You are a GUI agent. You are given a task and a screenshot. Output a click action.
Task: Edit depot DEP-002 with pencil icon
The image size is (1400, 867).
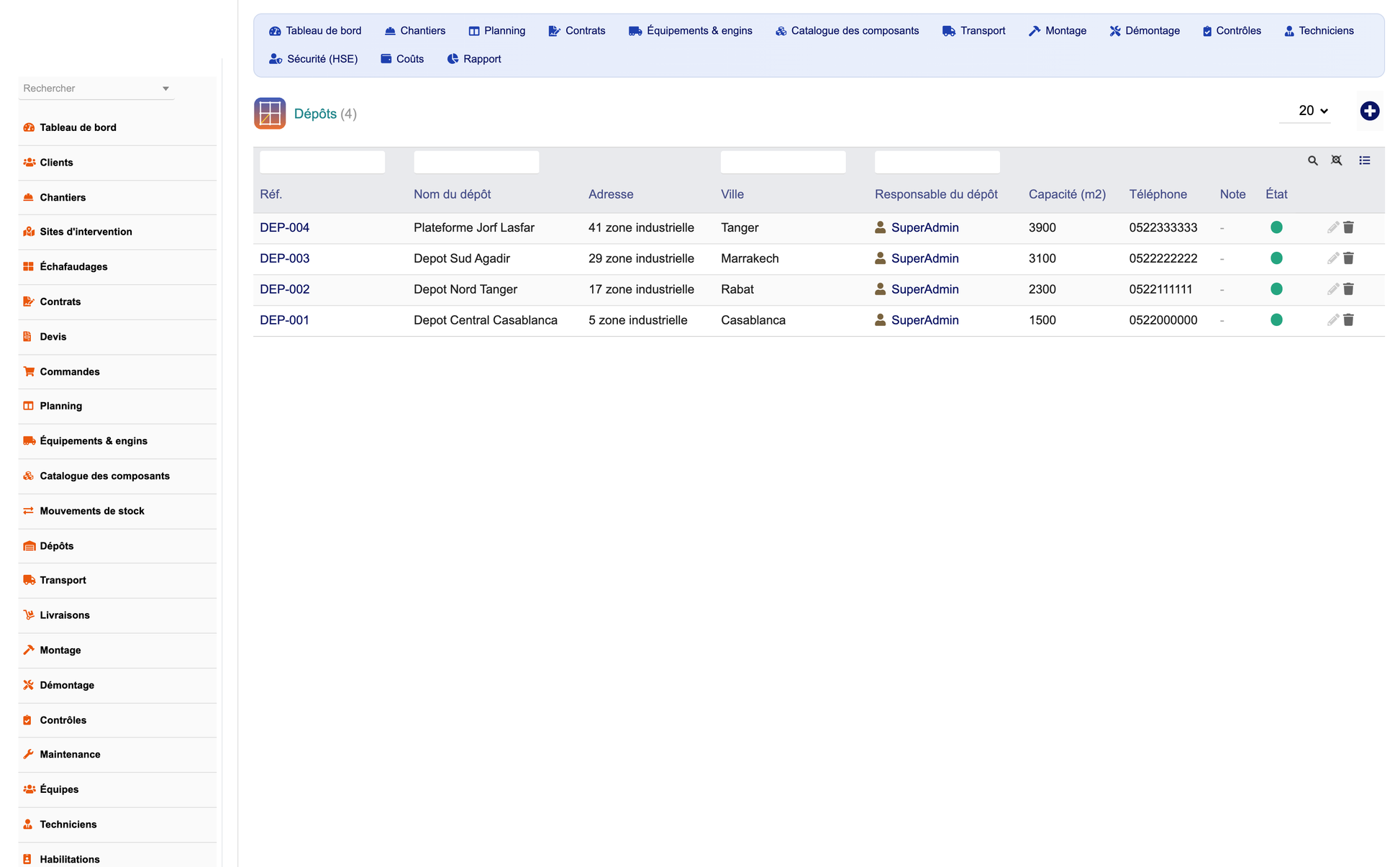[1332, 289]
